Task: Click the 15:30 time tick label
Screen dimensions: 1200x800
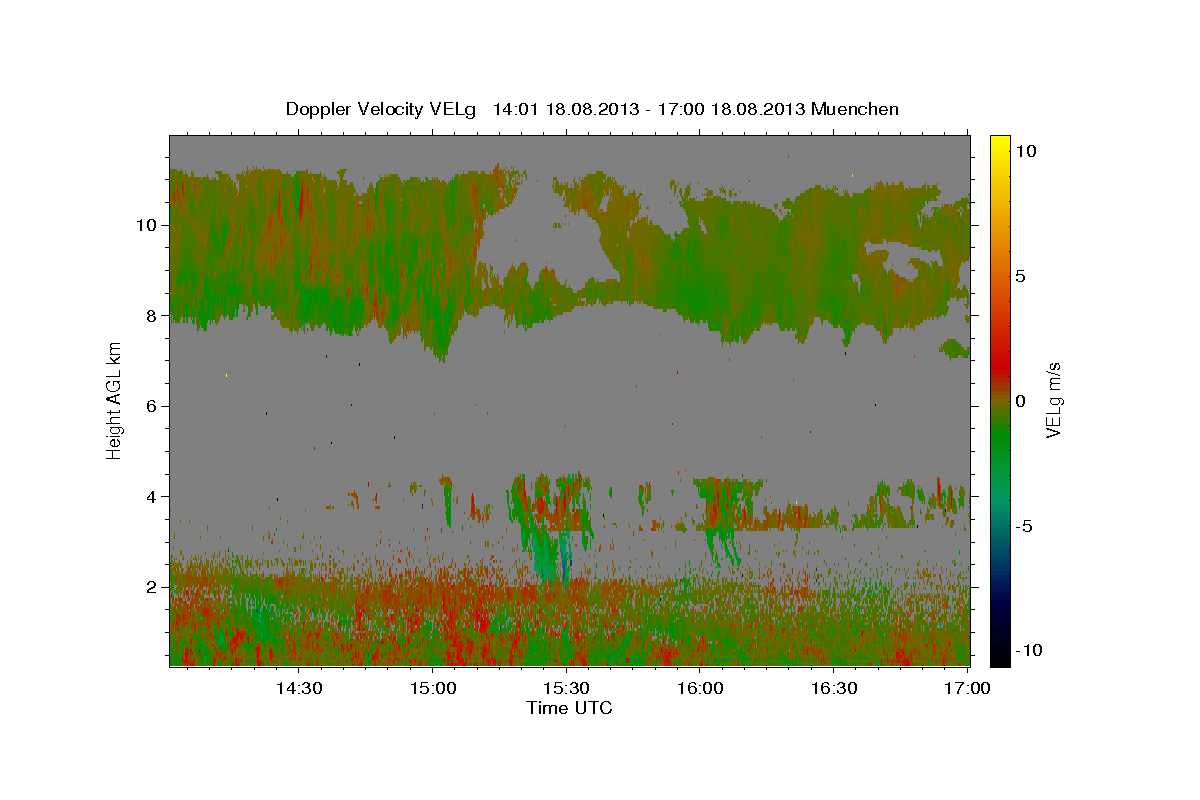Action: tap(566, 689)
